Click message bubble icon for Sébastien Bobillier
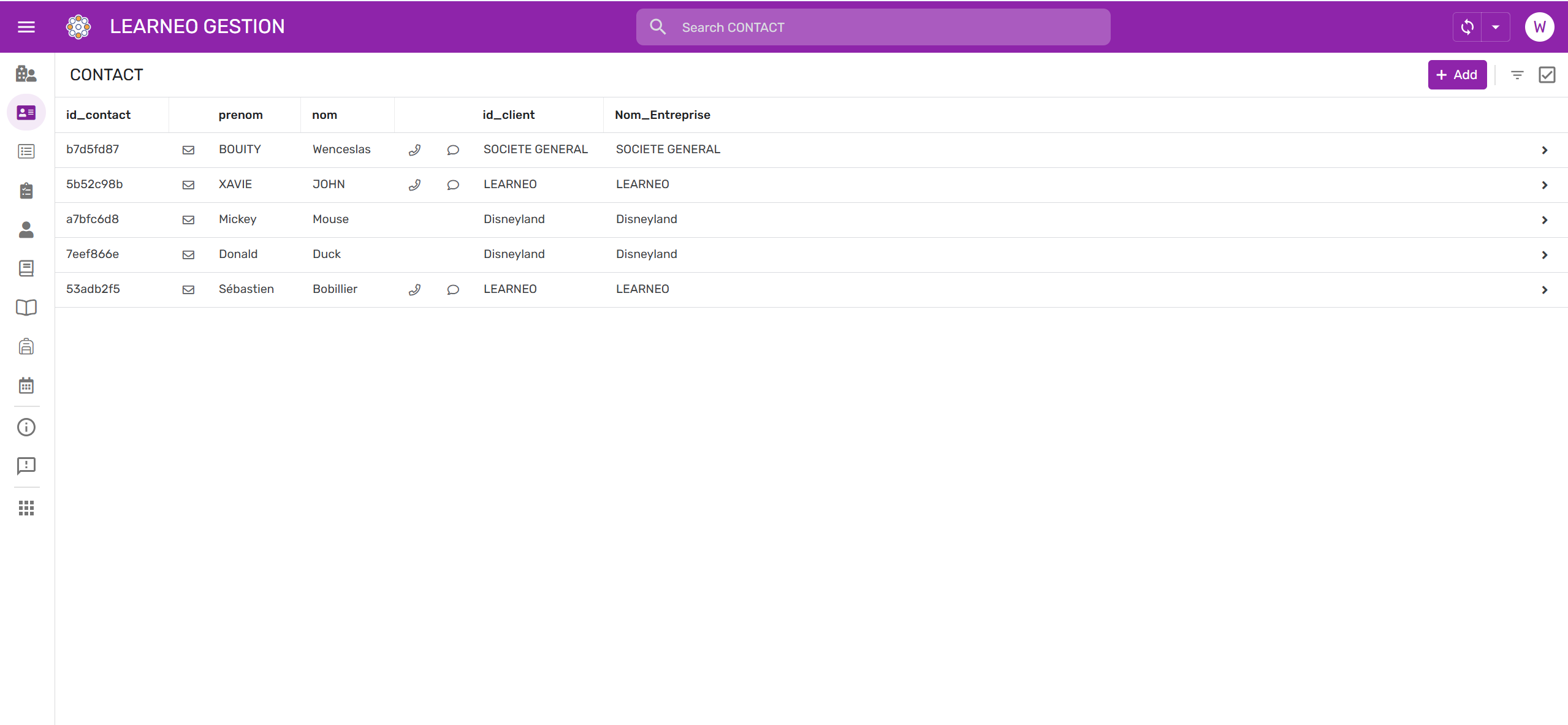The height and width of the screenshot is (725, 1568). [x=453, y=290]
